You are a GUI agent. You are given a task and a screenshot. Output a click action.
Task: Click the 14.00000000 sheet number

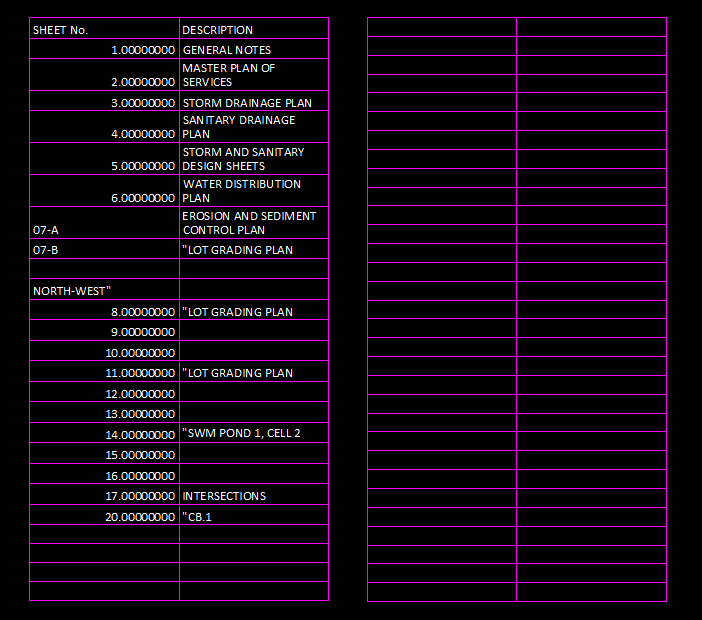click(140, 435)
